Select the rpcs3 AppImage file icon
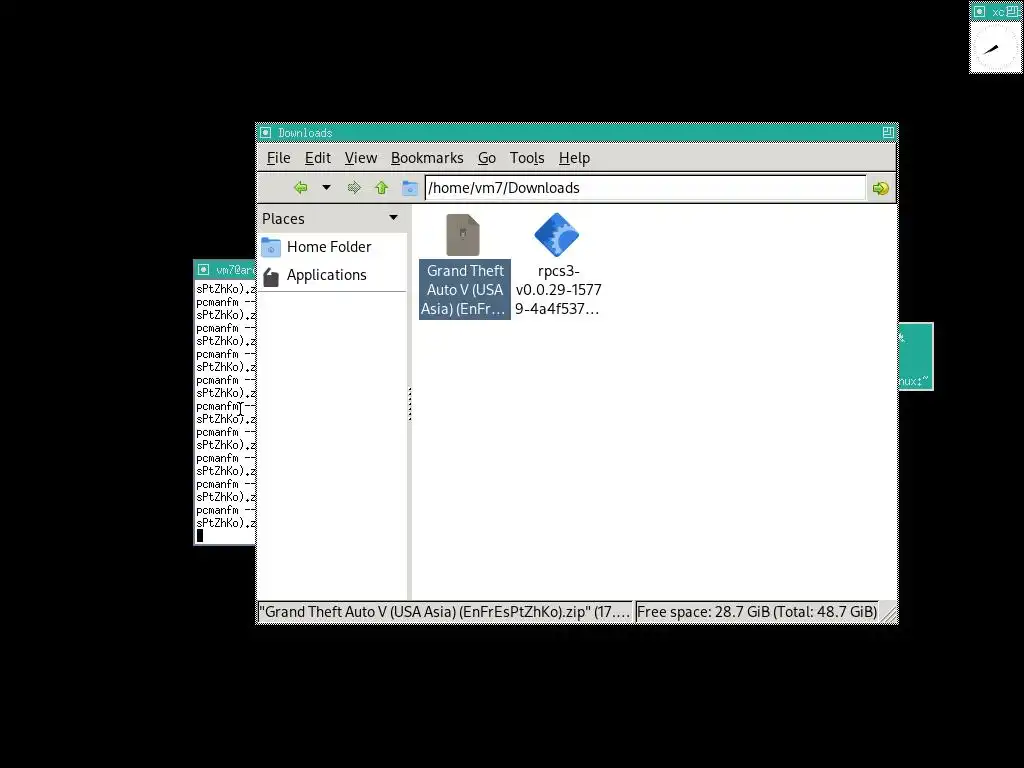Screen dimensions: 1024x768 [x=556, y=235]
